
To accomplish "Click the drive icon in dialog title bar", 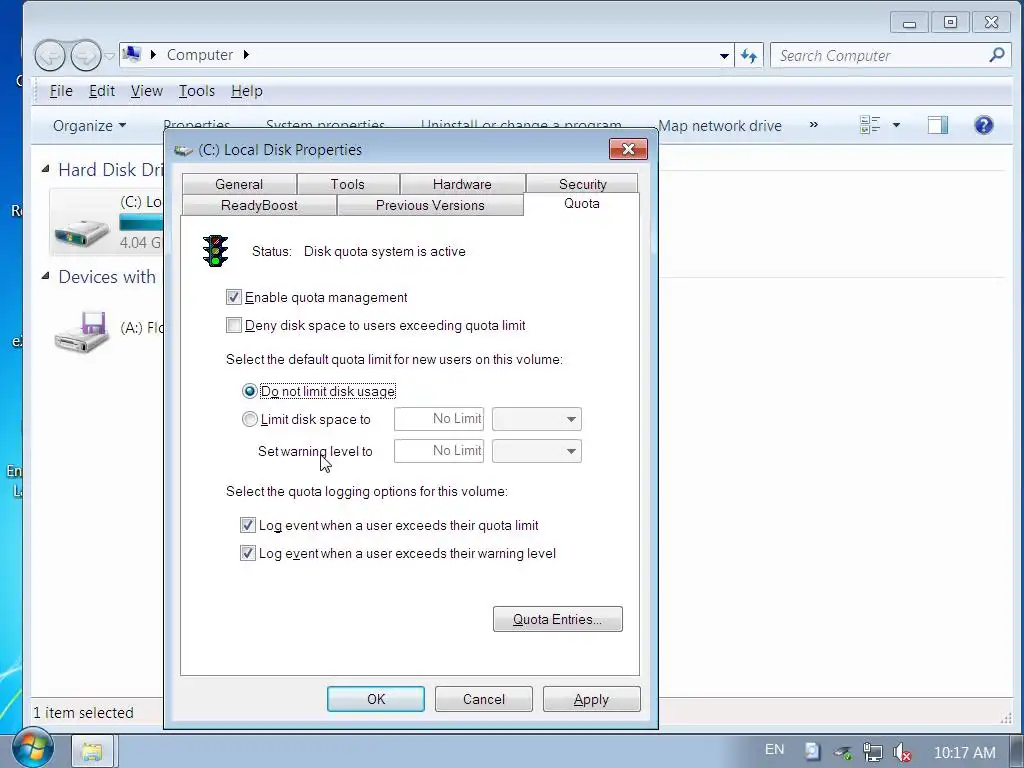I will (x=184, y=150).
